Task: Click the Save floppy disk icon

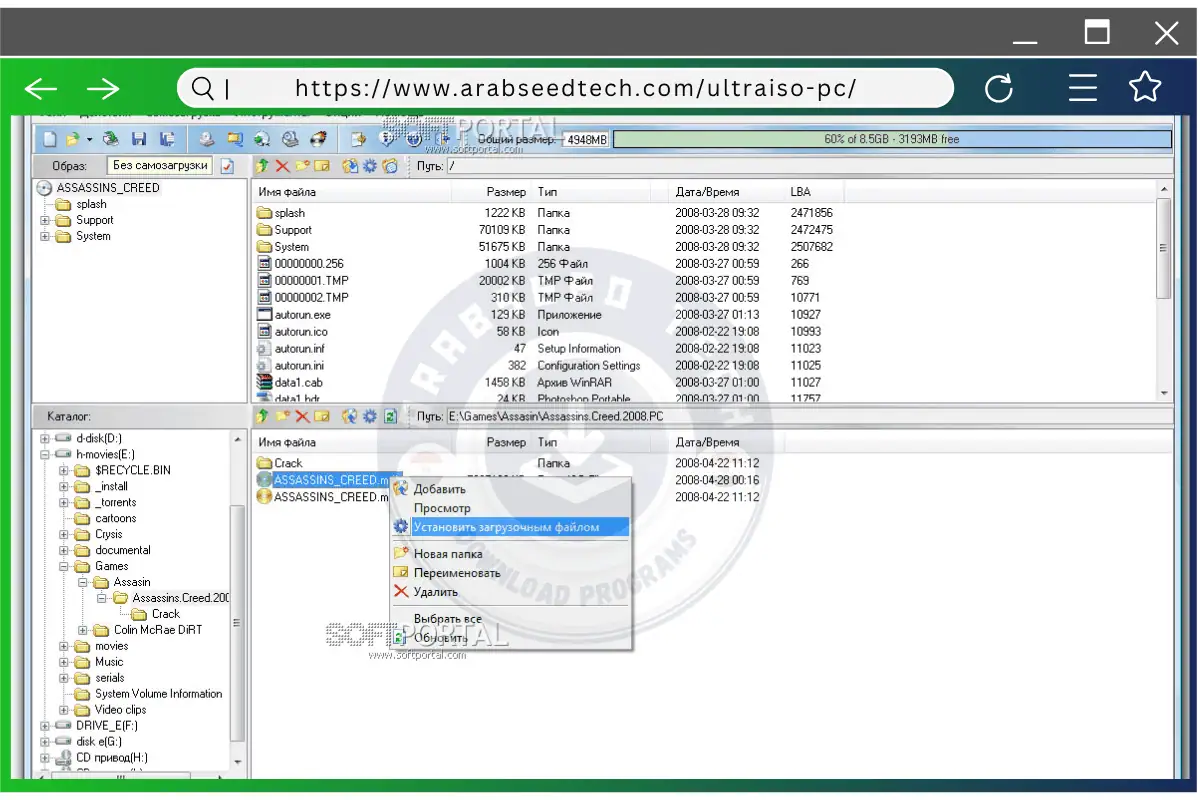Action: tap(139, 139)
